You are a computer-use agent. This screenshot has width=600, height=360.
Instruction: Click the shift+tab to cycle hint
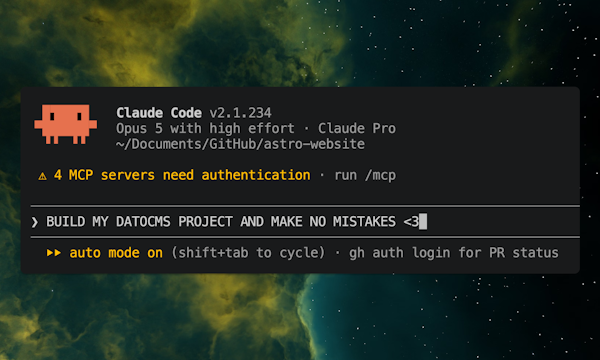pyautogui.click(x=248, y=253)
